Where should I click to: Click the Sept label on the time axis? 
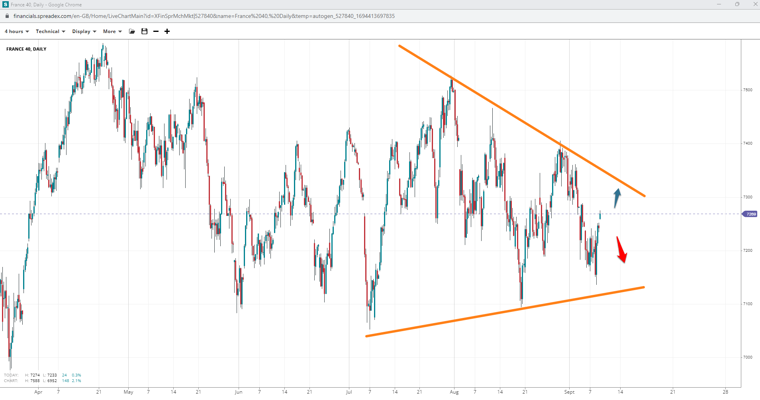[x=568, y=391]
